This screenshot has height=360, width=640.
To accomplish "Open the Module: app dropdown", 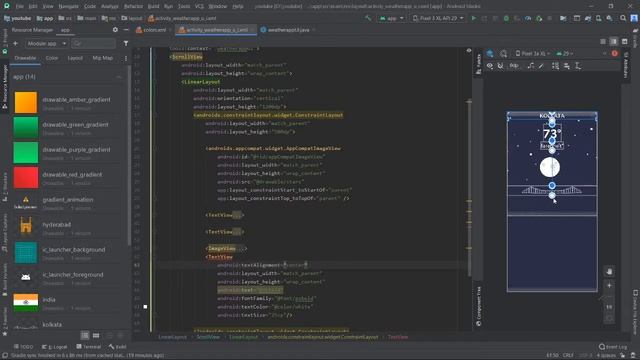I will tap(47, 43).
